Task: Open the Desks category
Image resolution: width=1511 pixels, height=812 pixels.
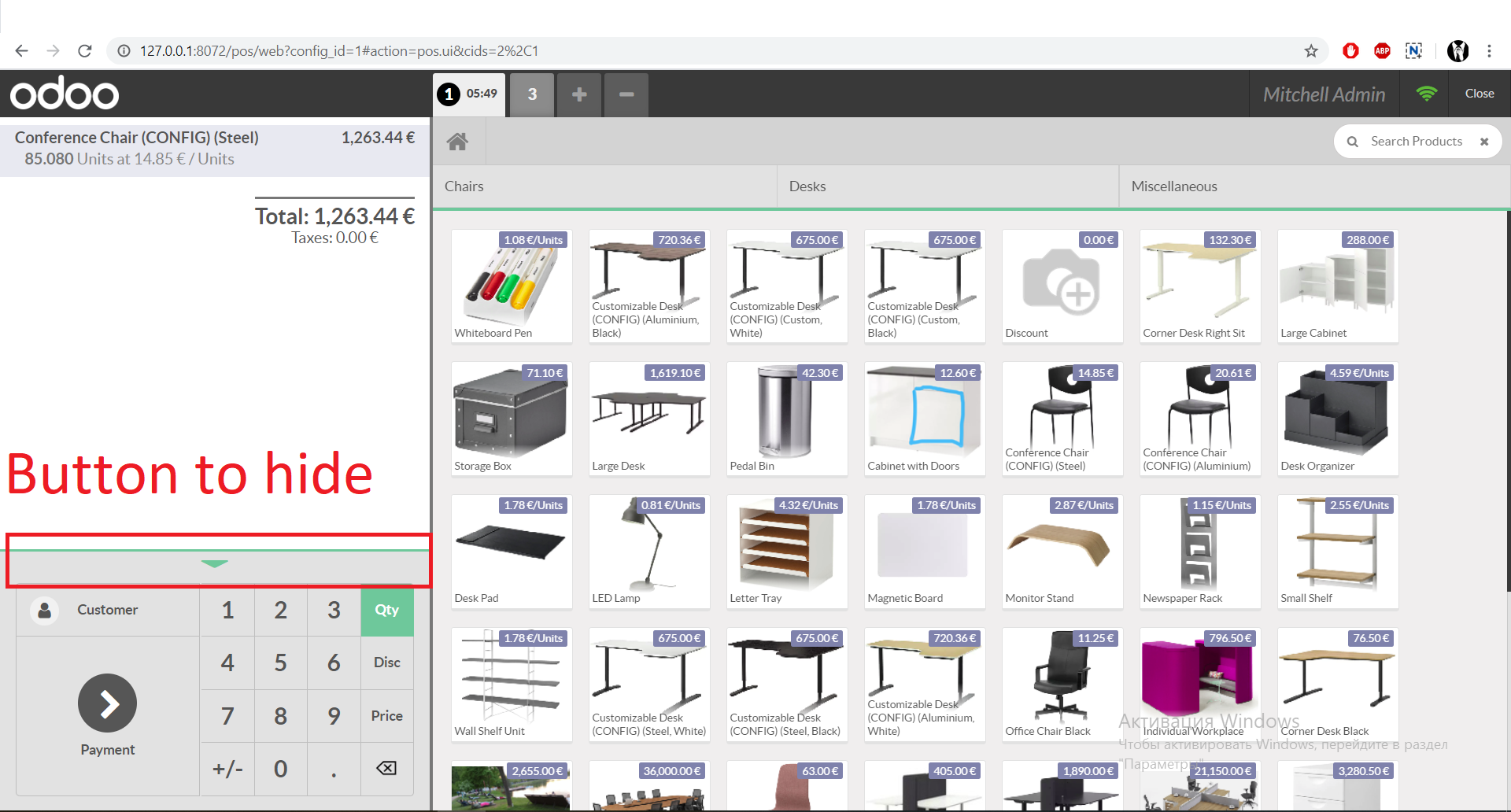Action: [x=948, y=186]
